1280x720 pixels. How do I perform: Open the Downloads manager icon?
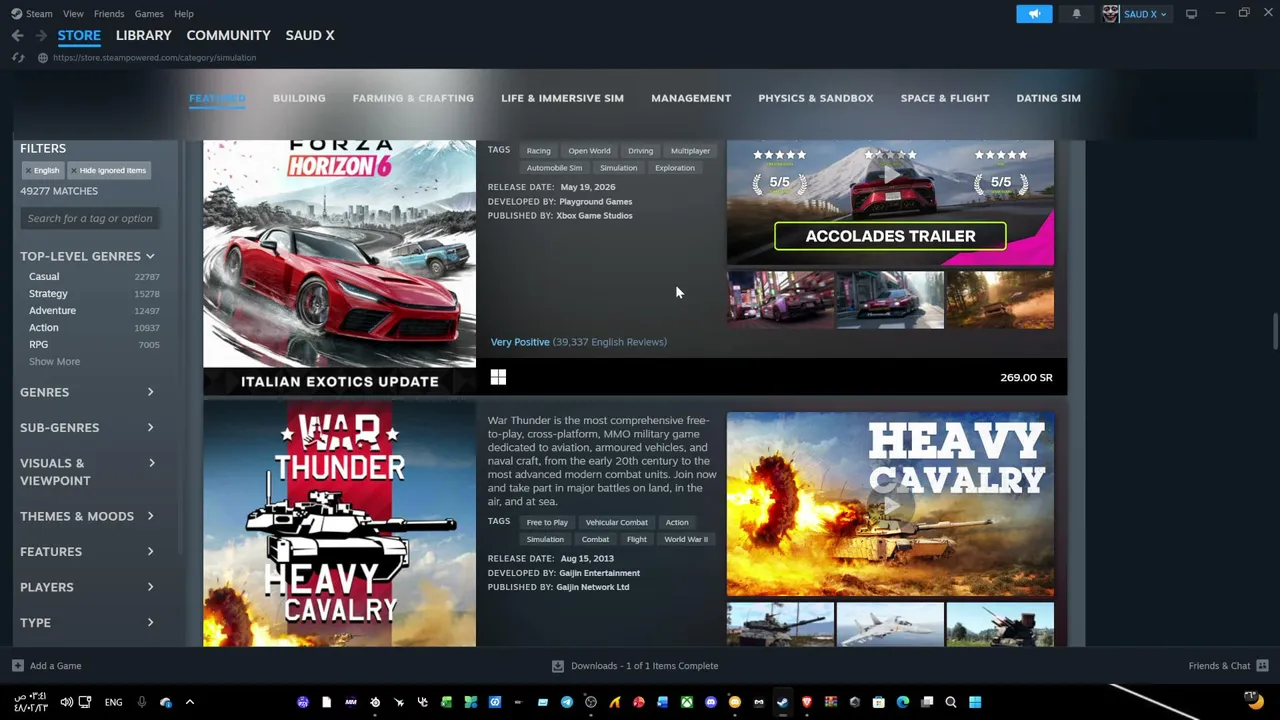pyautogui.click(x=558, y=666)
